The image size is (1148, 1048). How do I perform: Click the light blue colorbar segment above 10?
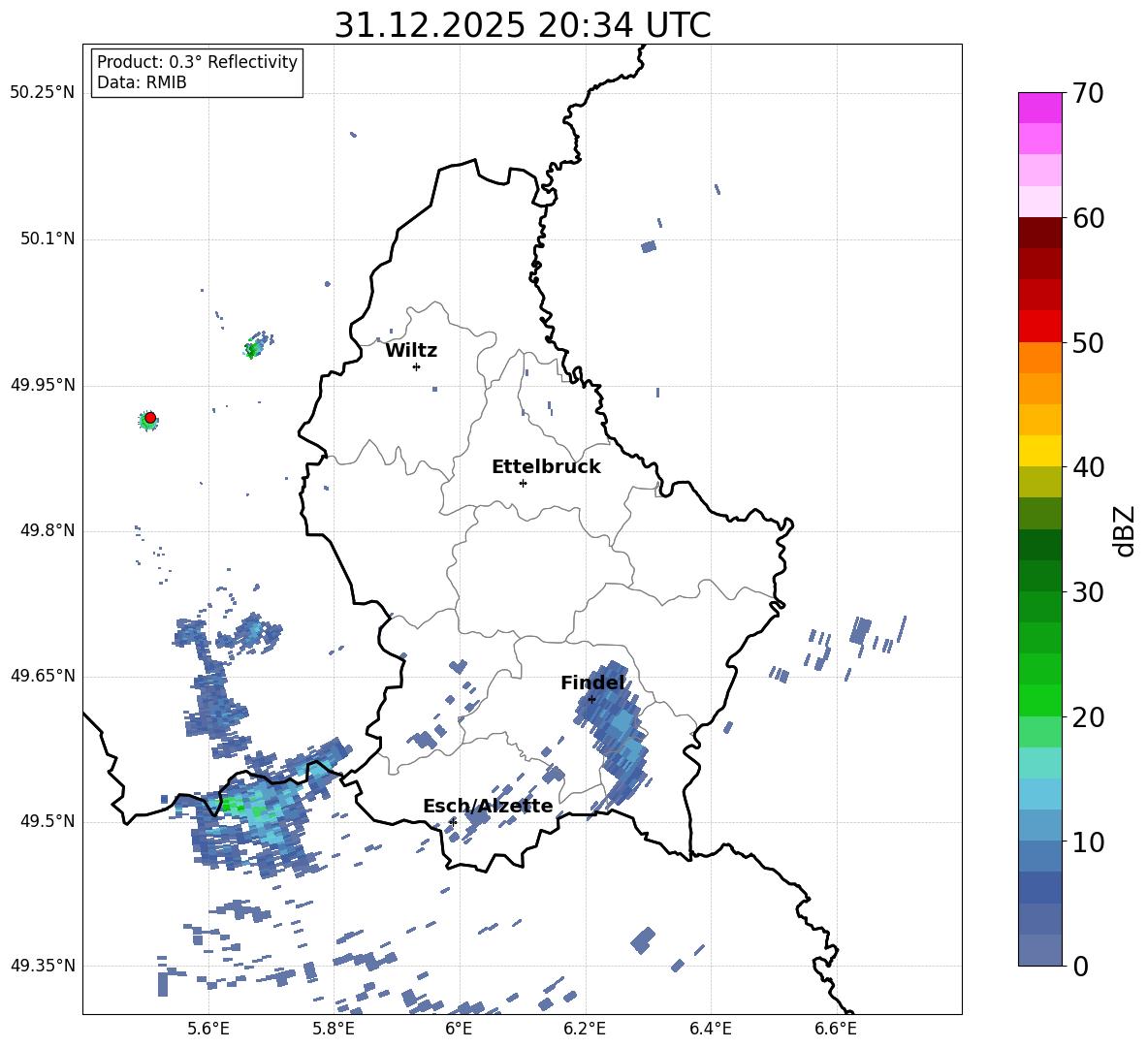1039,825
